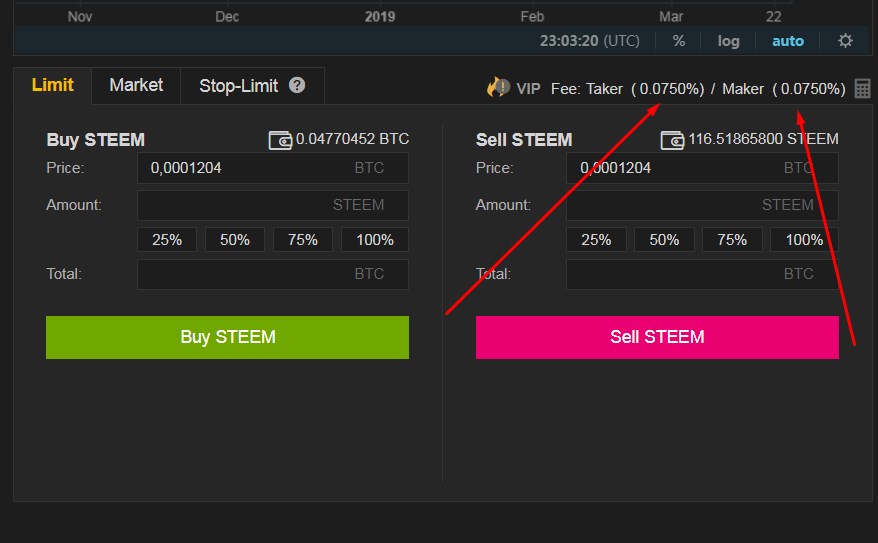The width and height of the screenshot is (878, 543).
Task: Choose 50% in the Sell STEEM panel
Action: (664, 240)
